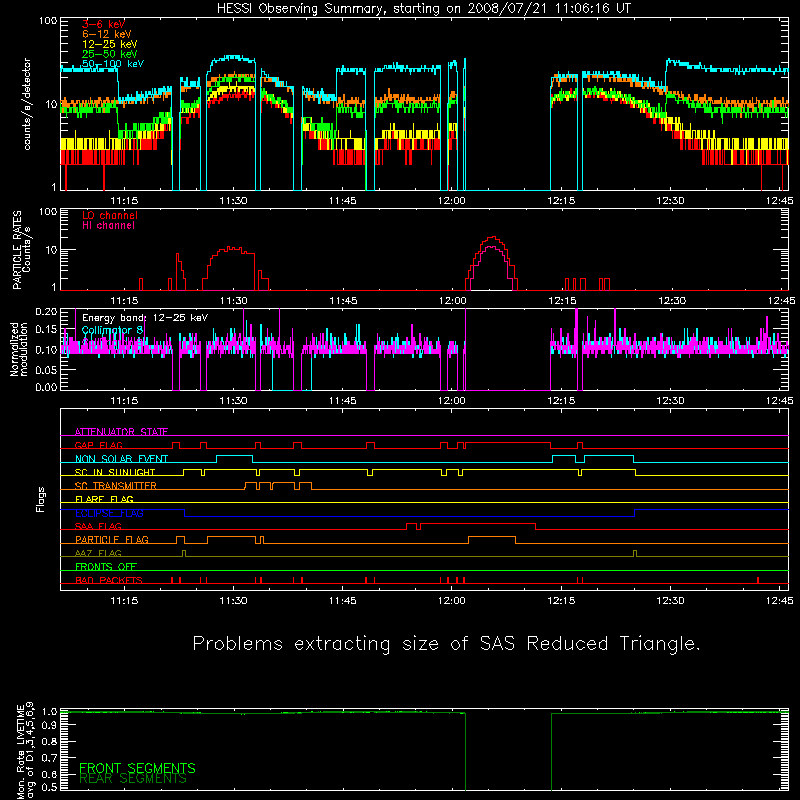Click the FRONT SEGMENTS legend label
Viewport: 800px width, 800px height.
137,768
